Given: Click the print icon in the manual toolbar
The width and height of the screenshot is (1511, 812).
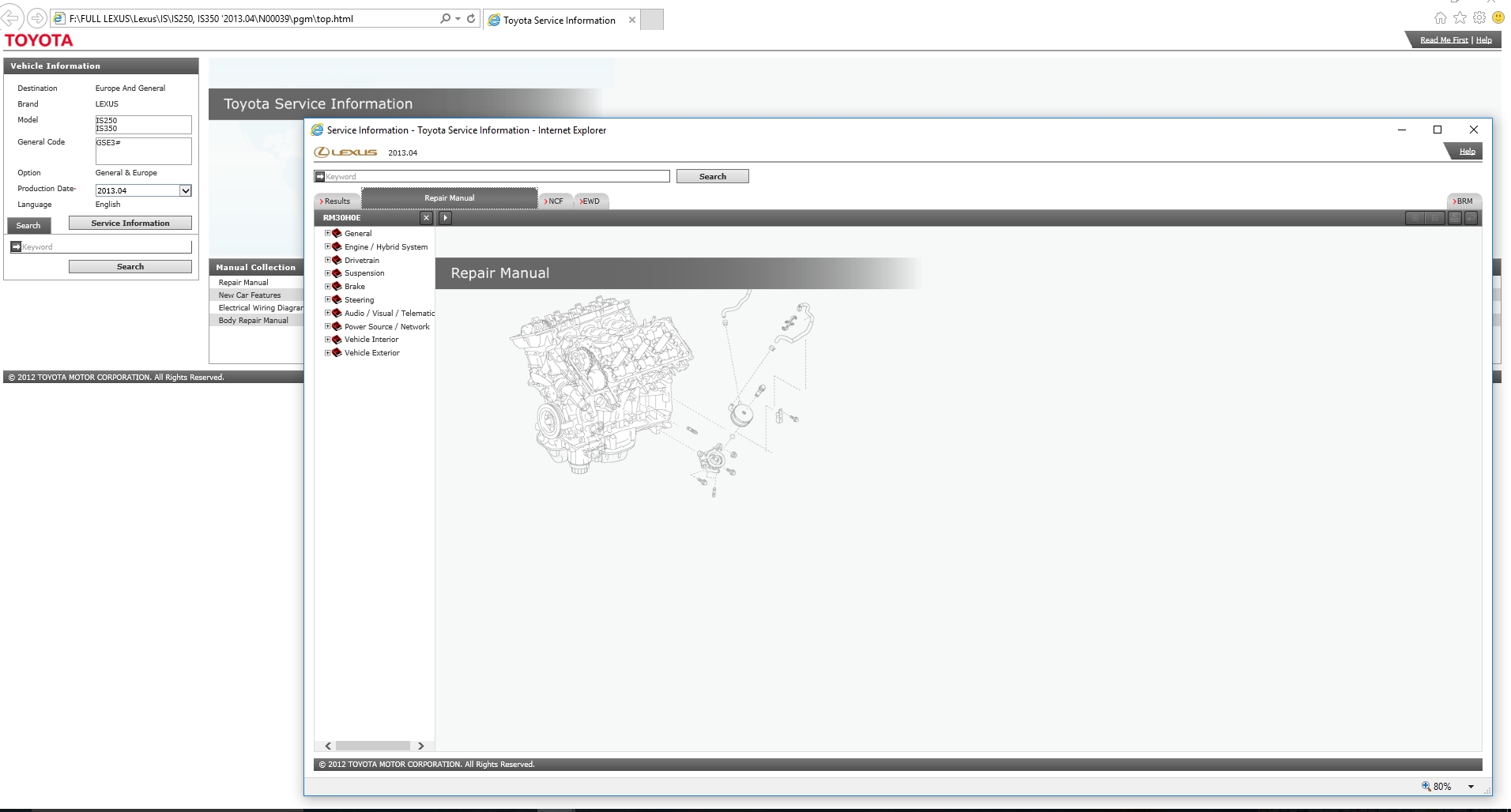Looking at the screenshot, I should (1454, 218).
